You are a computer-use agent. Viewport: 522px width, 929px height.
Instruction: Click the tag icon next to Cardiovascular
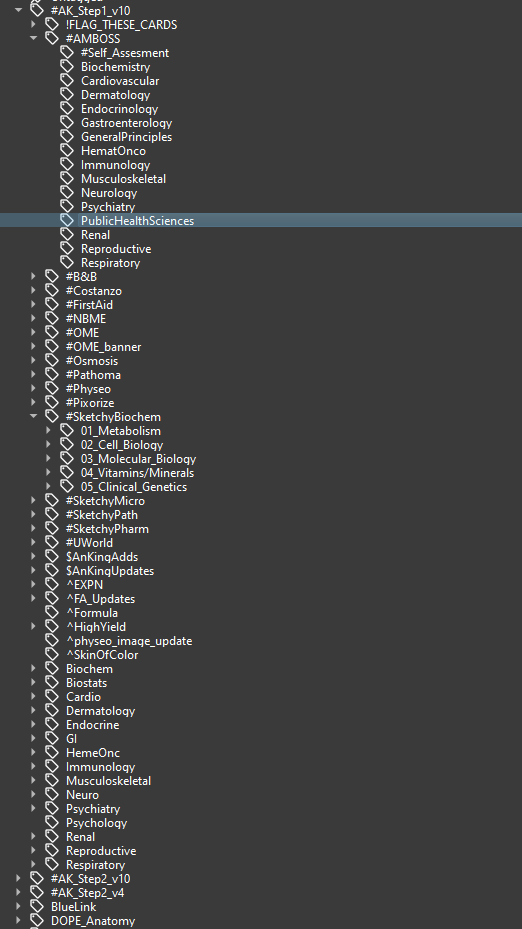pyautogui.click(x=67, y=81)
